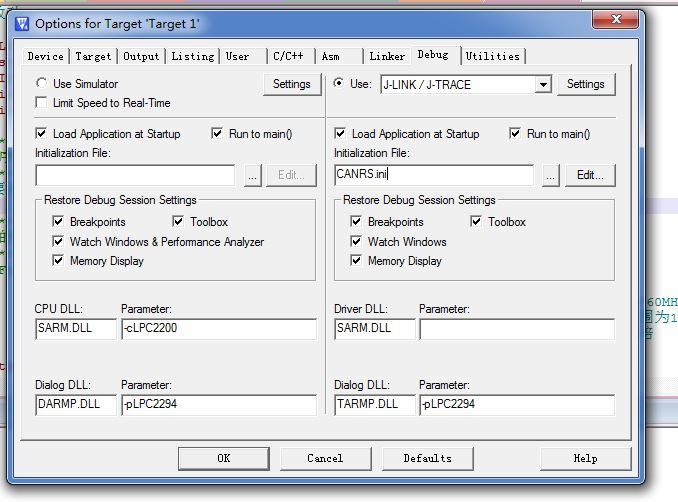
Task: Open the Output tab
Action: pos(141,56)
